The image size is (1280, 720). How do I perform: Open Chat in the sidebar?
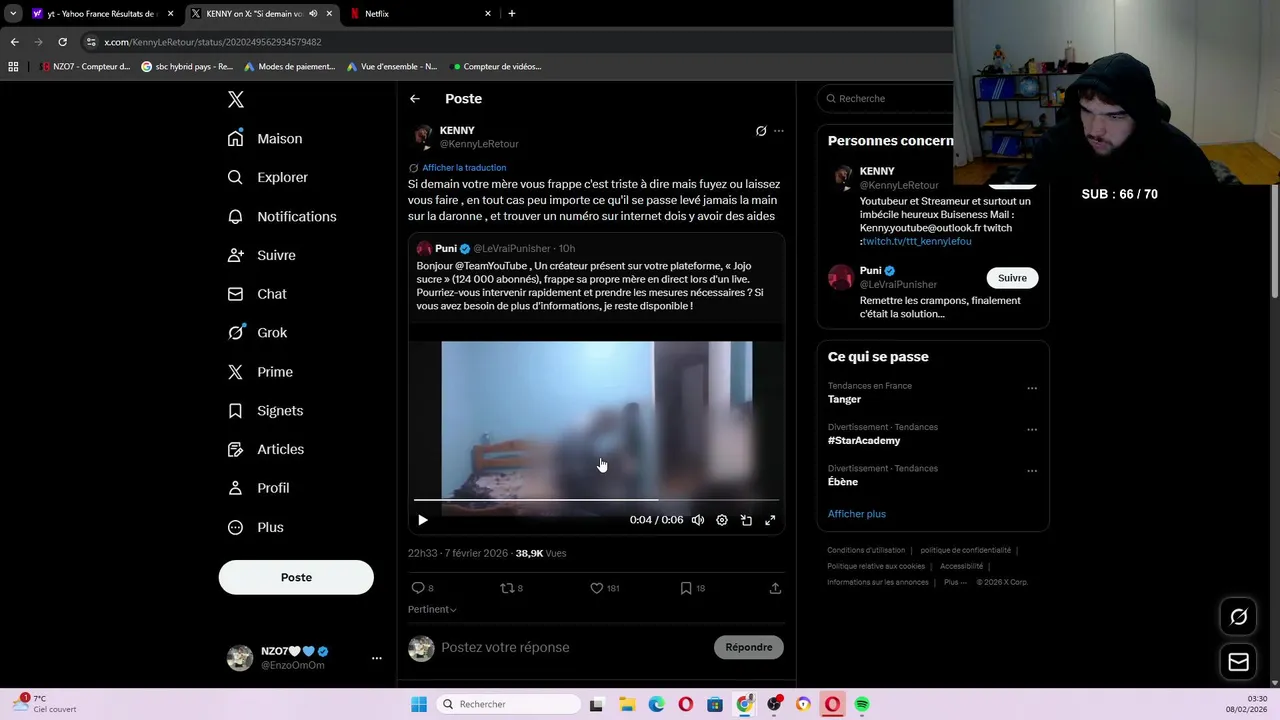point(257,294)
